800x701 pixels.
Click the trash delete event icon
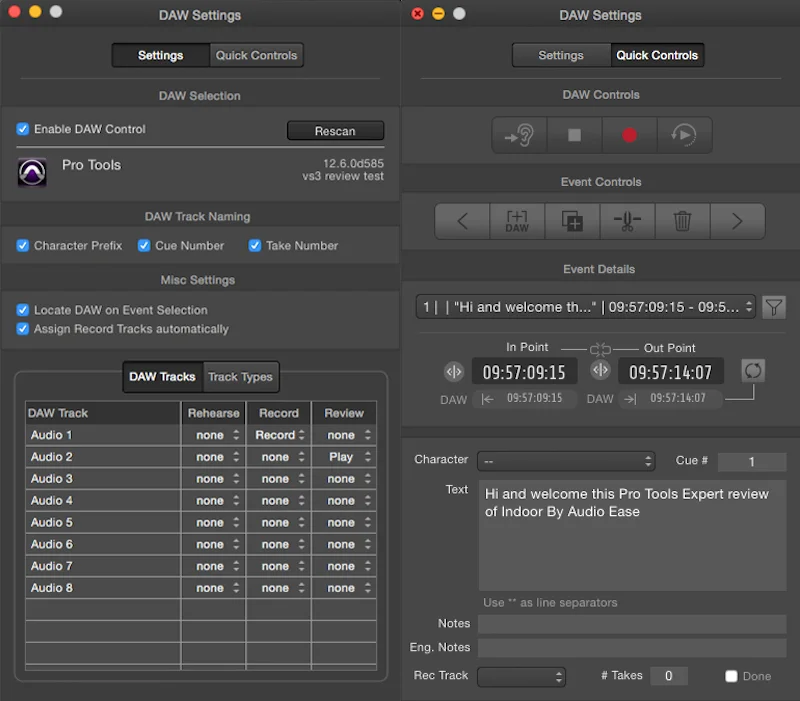683,221
